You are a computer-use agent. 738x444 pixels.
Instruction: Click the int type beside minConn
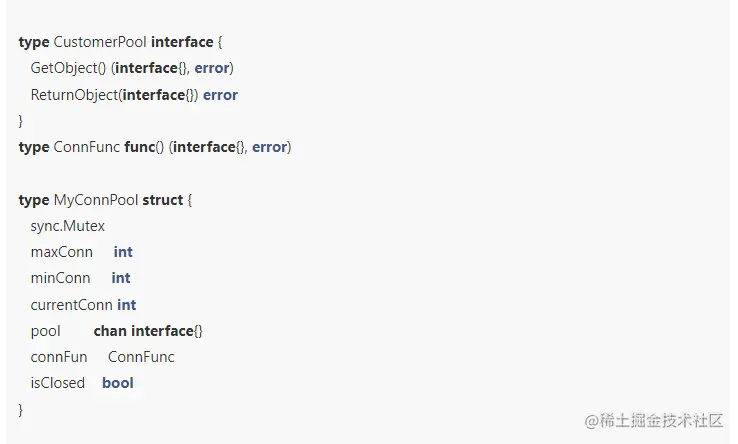pyautogui.click(x=121, y=278)
